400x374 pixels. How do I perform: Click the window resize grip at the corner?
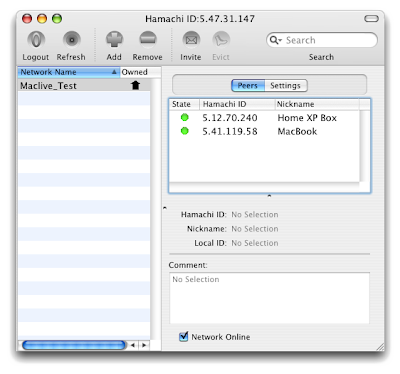point(380,347)
